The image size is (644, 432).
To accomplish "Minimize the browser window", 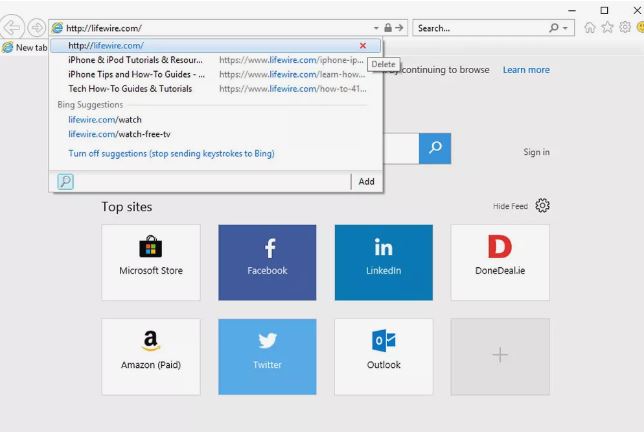I will point(572,10).
